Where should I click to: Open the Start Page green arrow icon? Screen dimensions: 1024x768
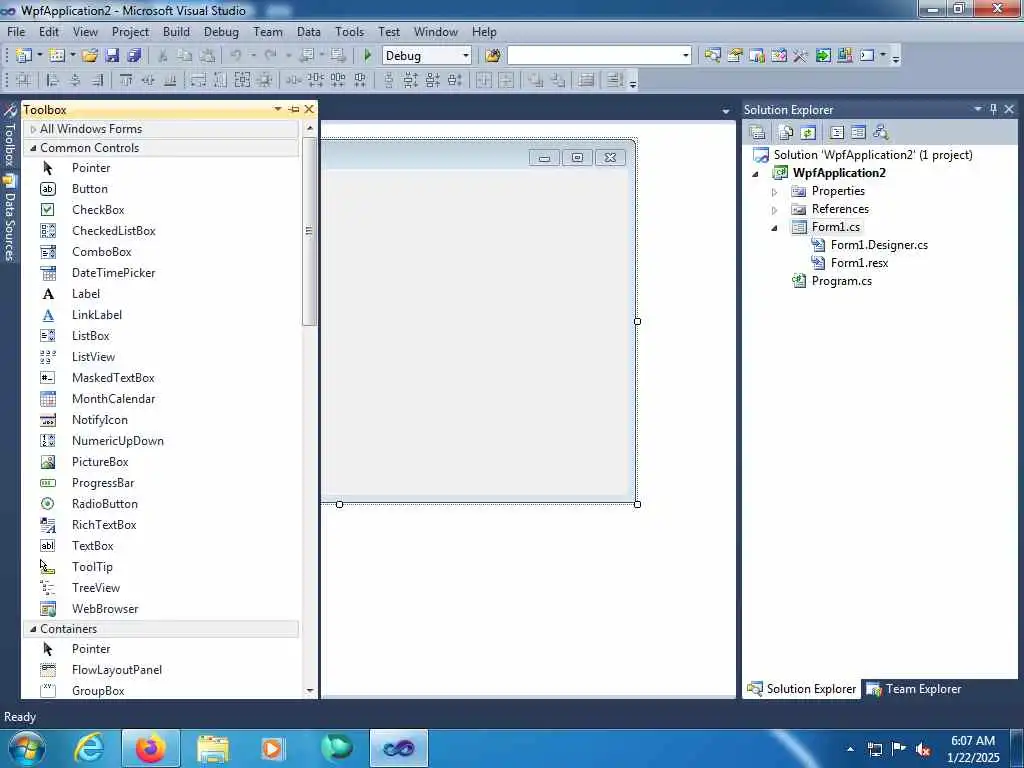pos(823,56)
